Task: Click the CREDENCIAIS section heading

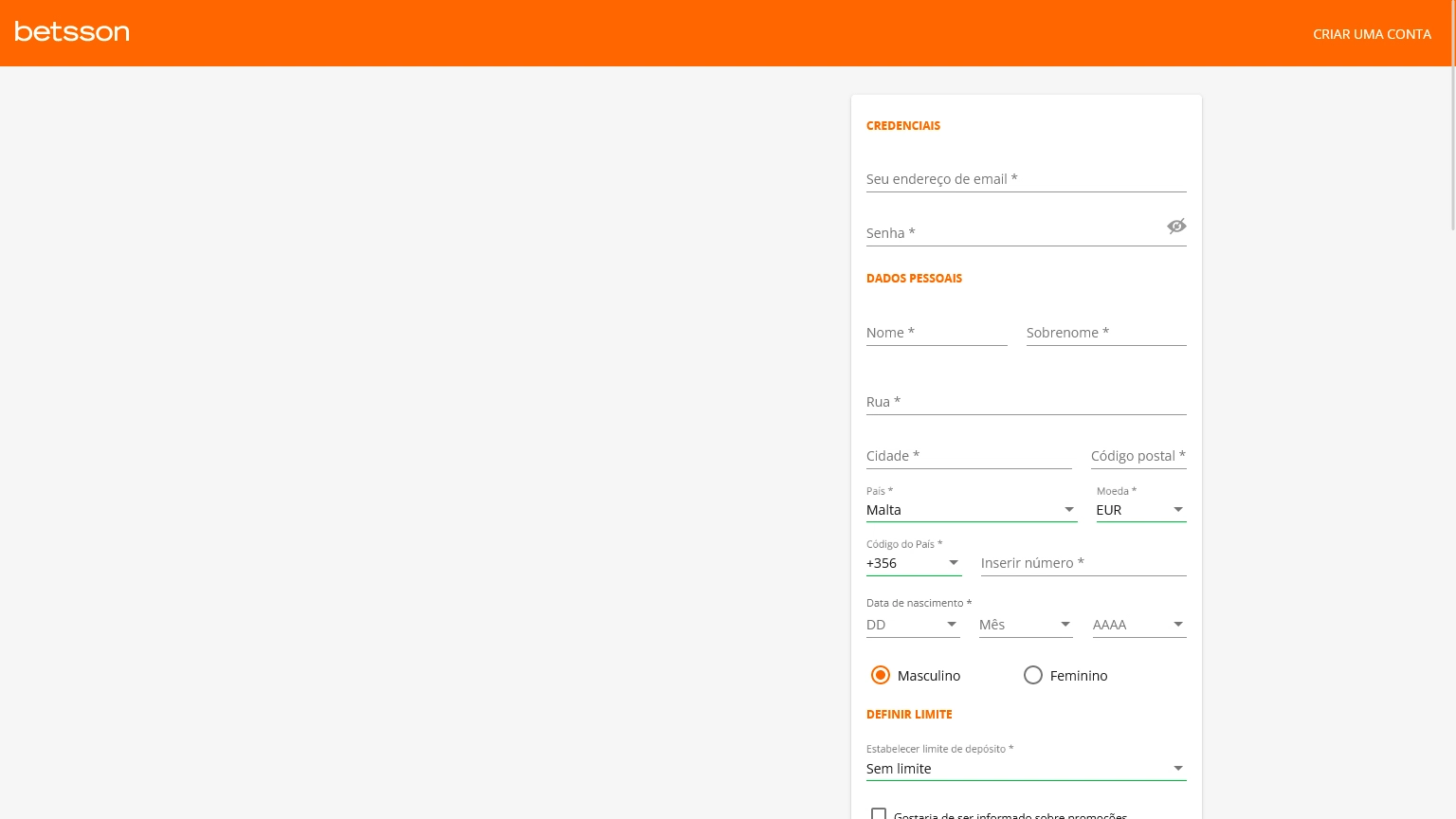Action: pos(903,125)
